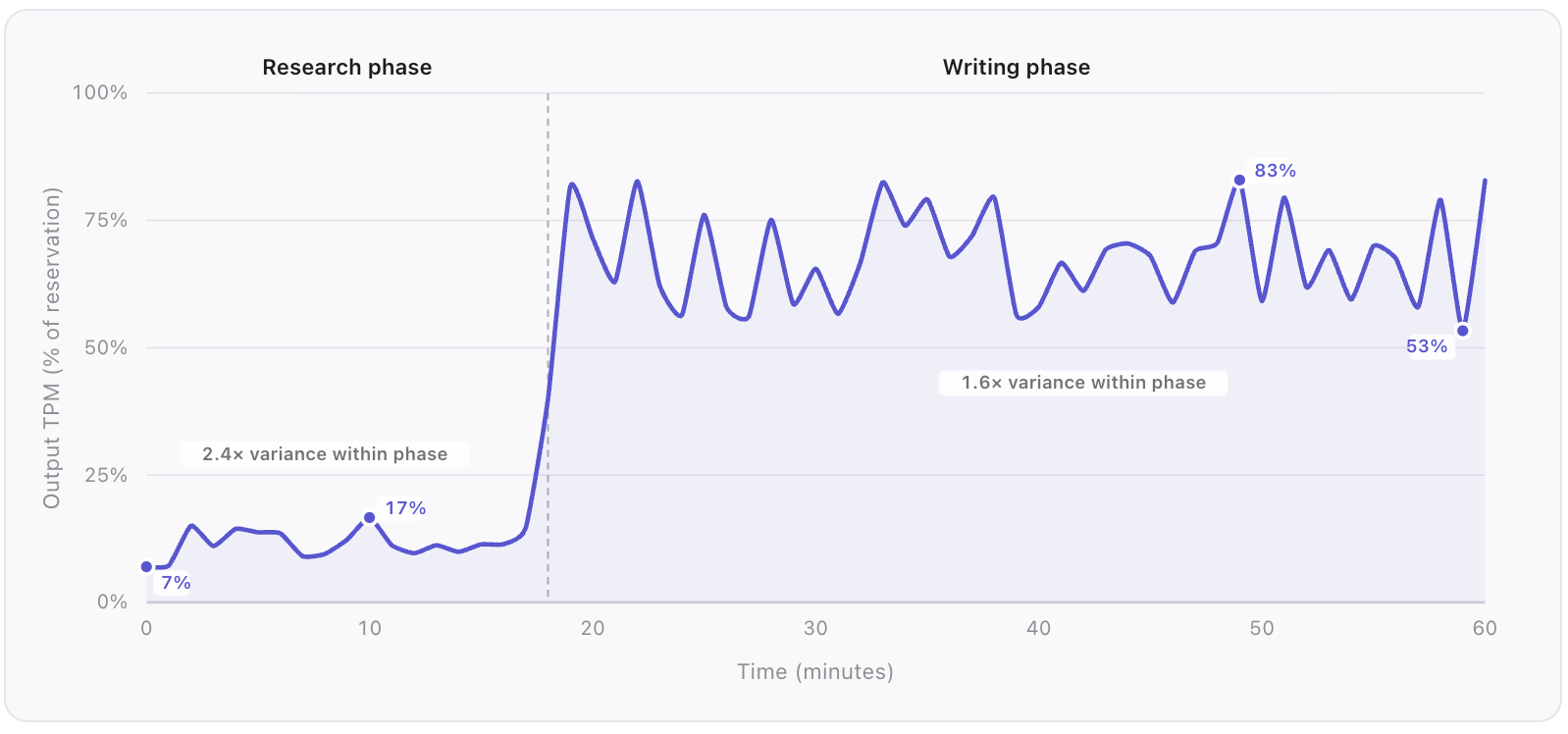
Task: Click the Writing phase heading
Action: [1016, 68]
